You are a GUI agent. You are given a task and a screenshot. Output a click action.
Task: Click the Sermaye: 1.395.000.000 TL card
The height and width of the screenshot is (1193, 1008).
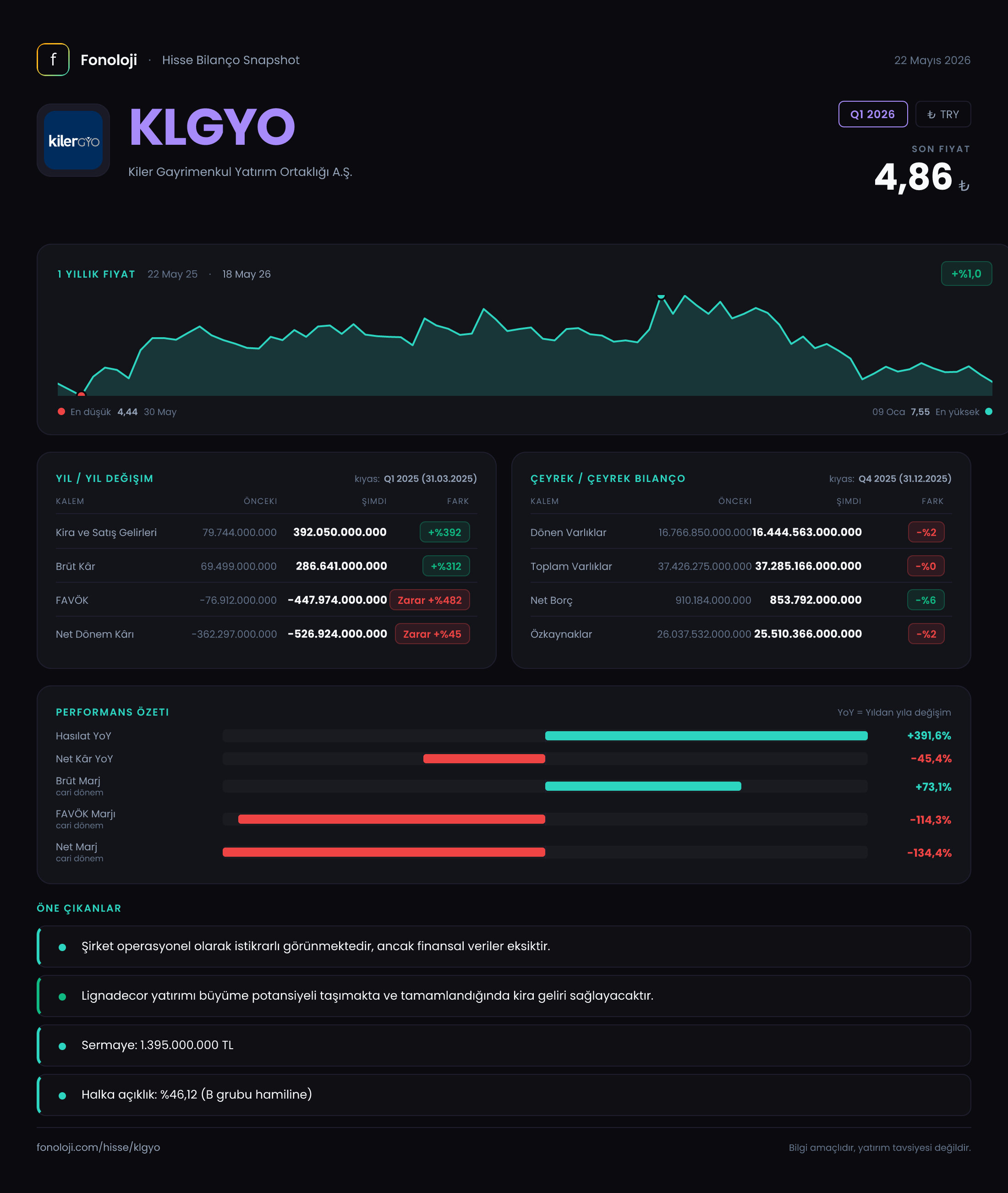(504, 1045)
